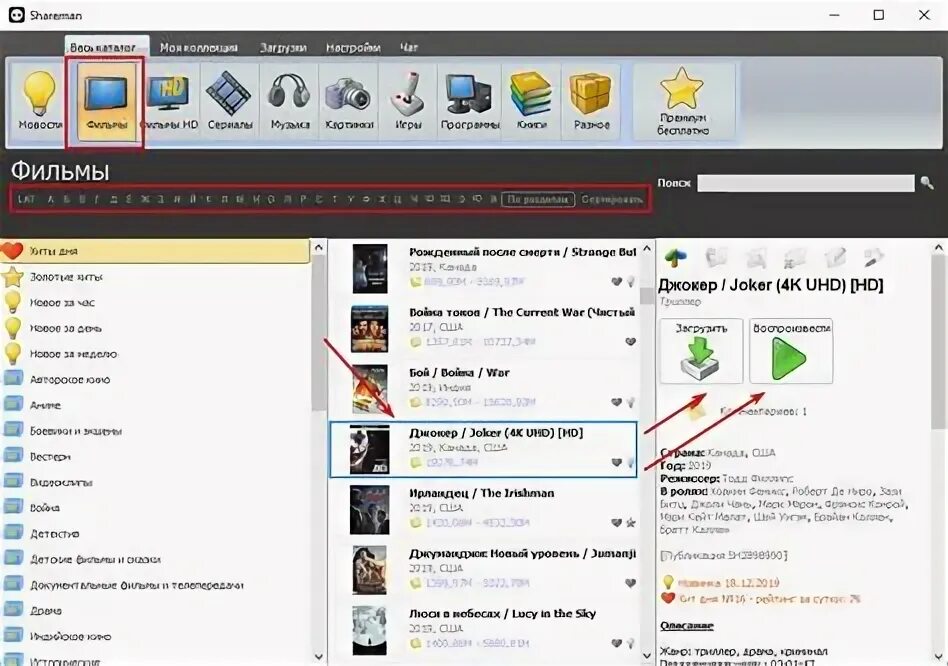This screenshot has width=948, height=666.
Task: Open the Музыка headphones category
Action: click(x=289, y=102)
